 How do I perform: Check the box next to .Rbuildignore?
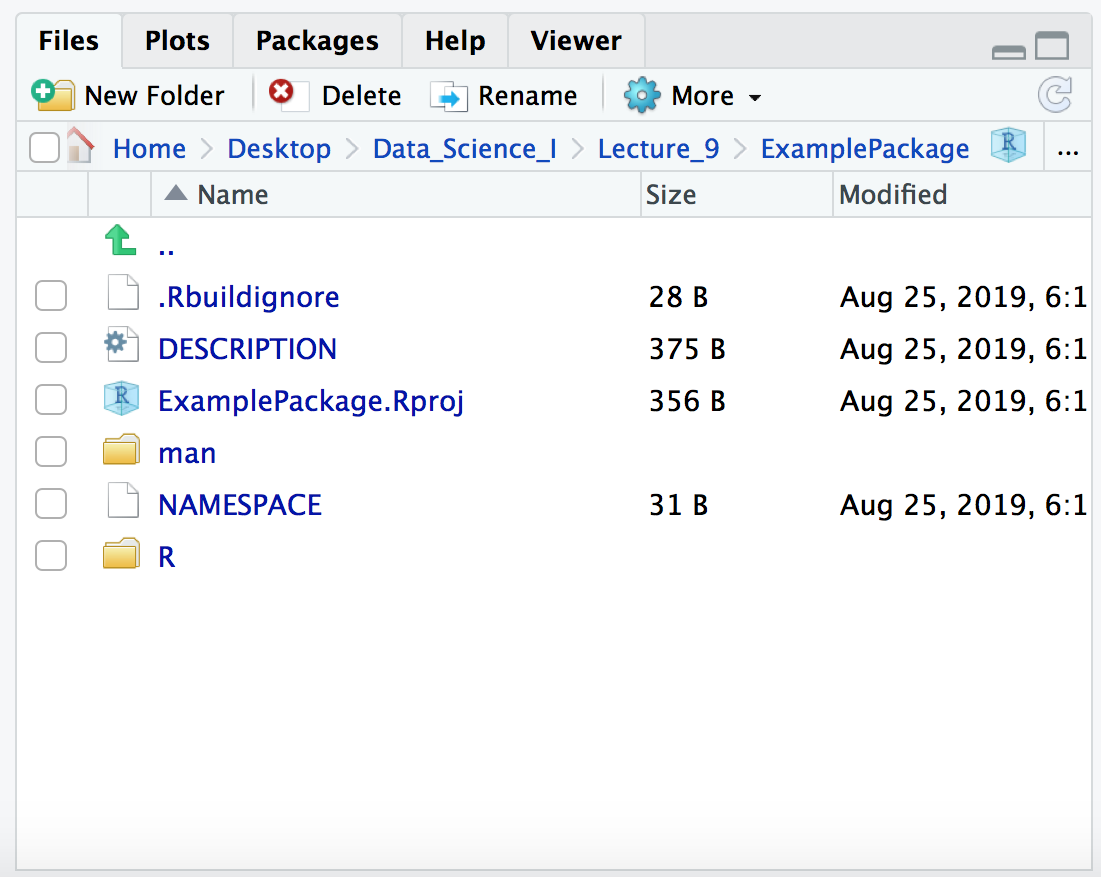pyautogui.click(x=50, y=296)
